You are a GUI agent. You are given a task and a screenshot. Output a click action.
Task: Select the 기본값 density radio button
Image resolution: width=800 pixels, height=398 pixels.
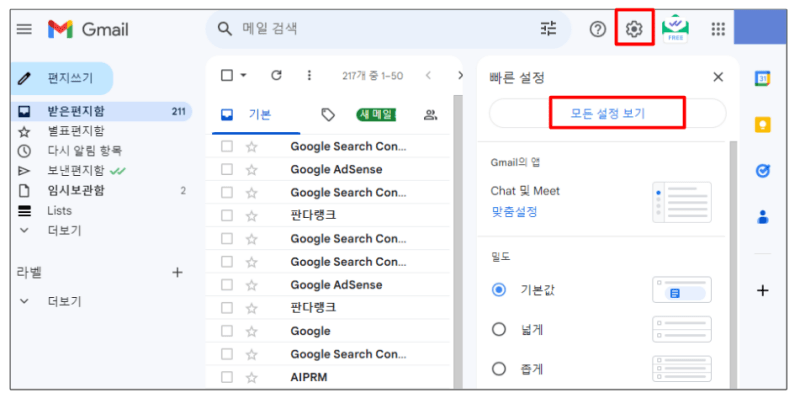click(x=499, y=290)
